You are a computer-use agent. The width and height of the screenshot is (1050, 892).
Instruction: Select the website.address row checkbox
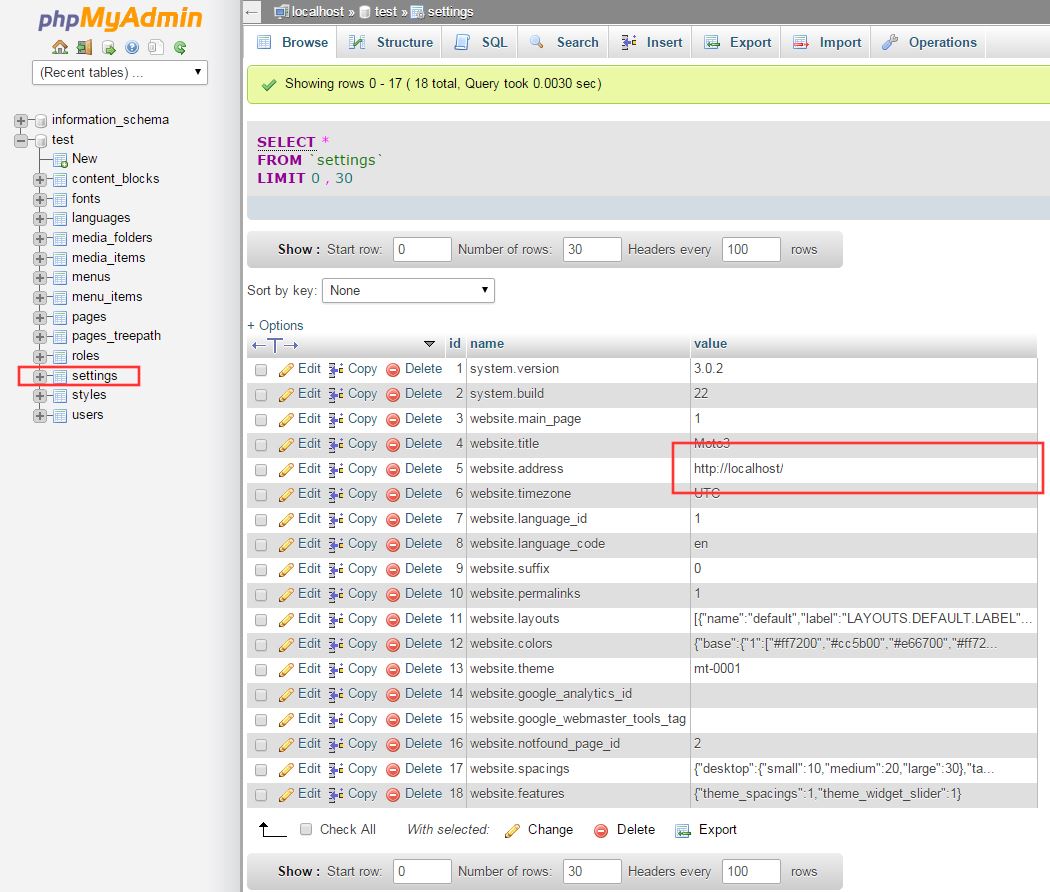[x=261, y=469]
